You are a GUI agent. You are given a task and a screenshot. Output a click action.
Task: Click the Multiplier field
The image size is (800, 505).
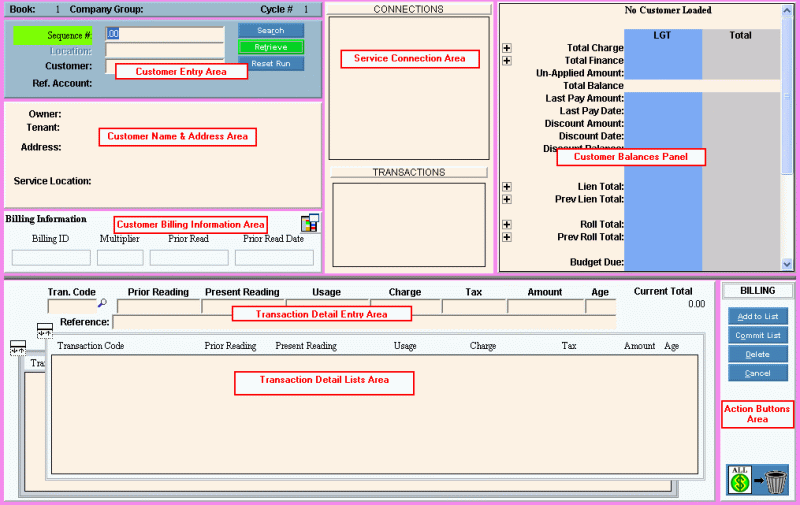[120, 258]
